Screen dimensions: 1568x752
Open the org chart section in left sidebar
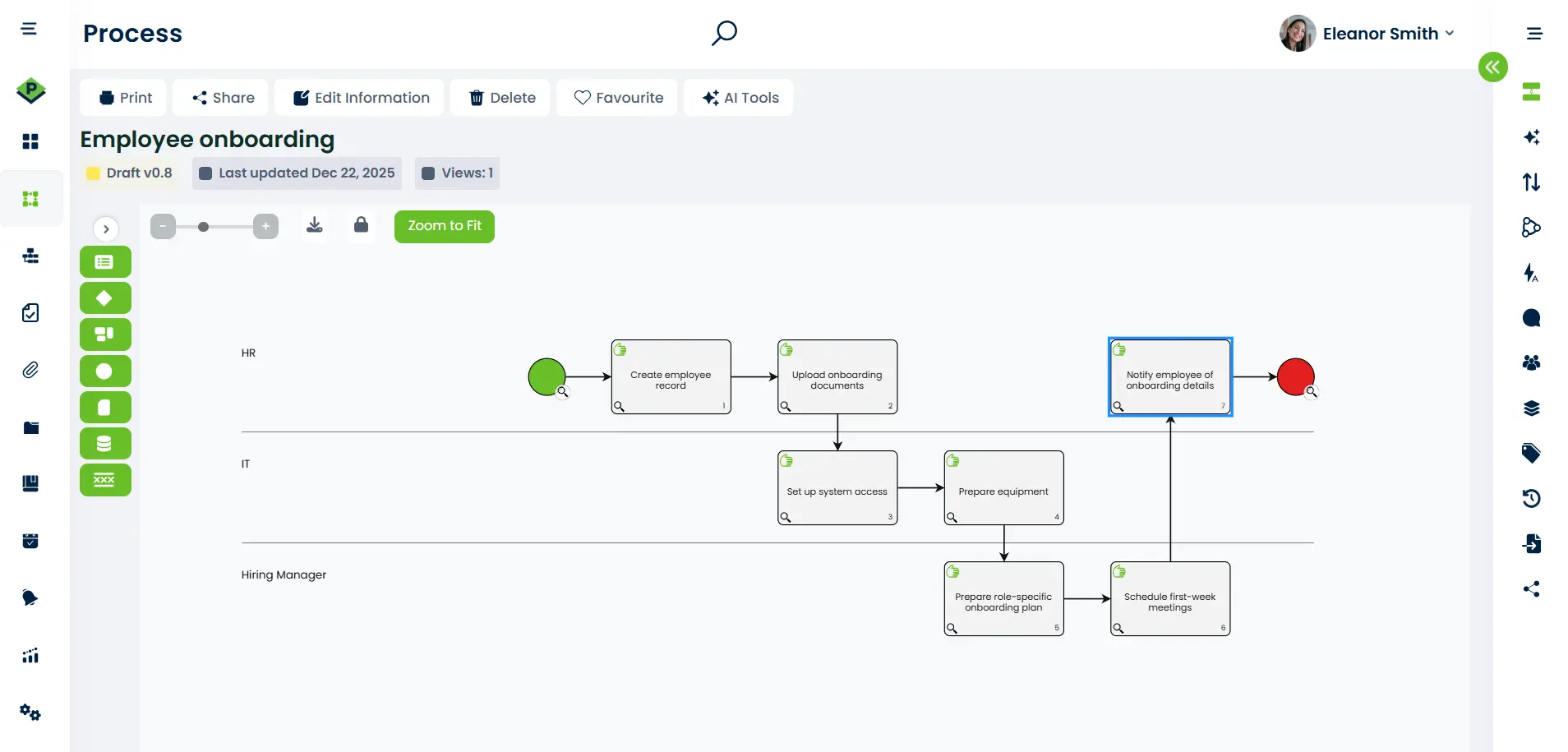tap(30, 256)
